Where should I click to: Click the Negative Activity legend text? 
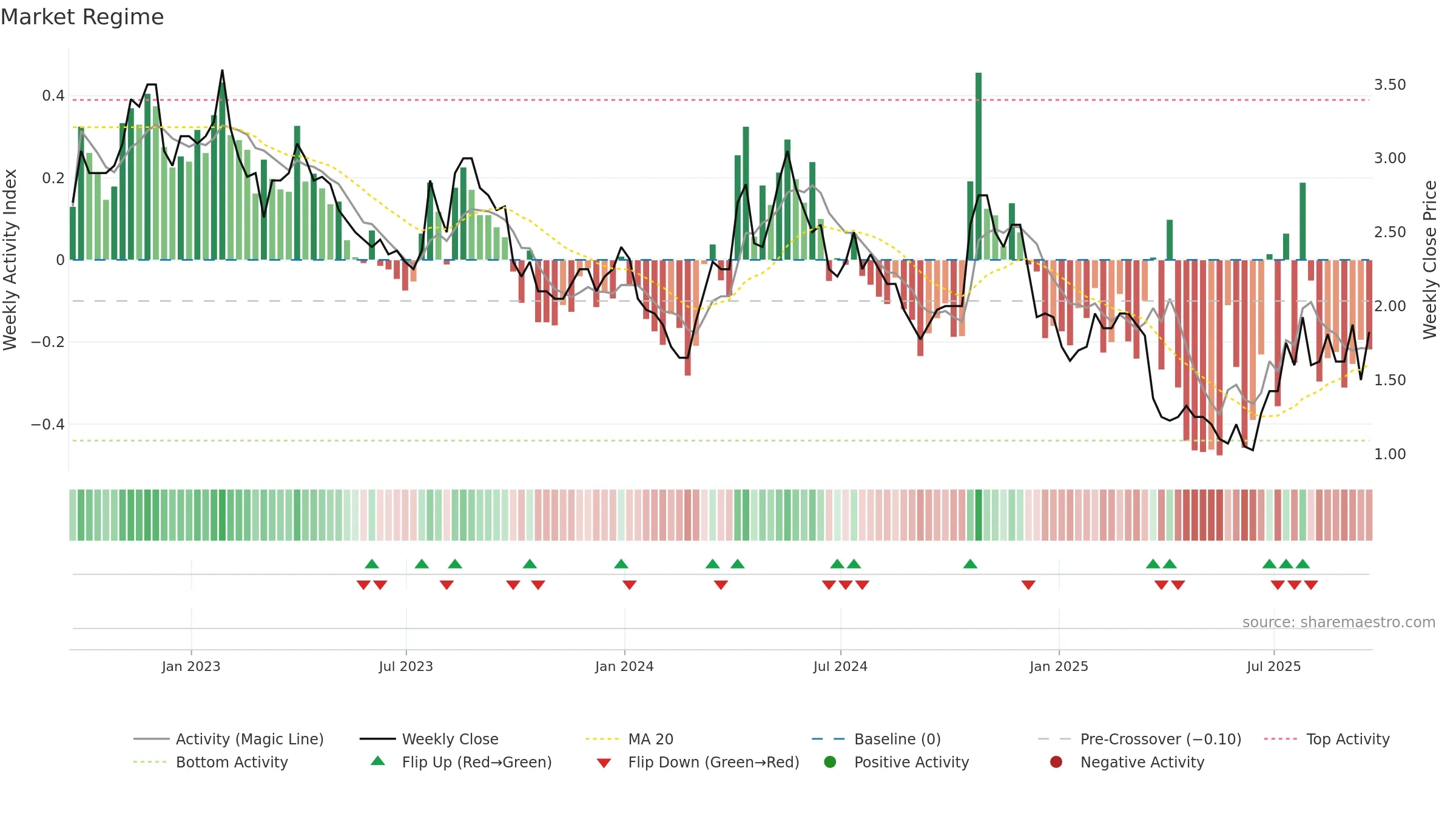click(1142, 762)
